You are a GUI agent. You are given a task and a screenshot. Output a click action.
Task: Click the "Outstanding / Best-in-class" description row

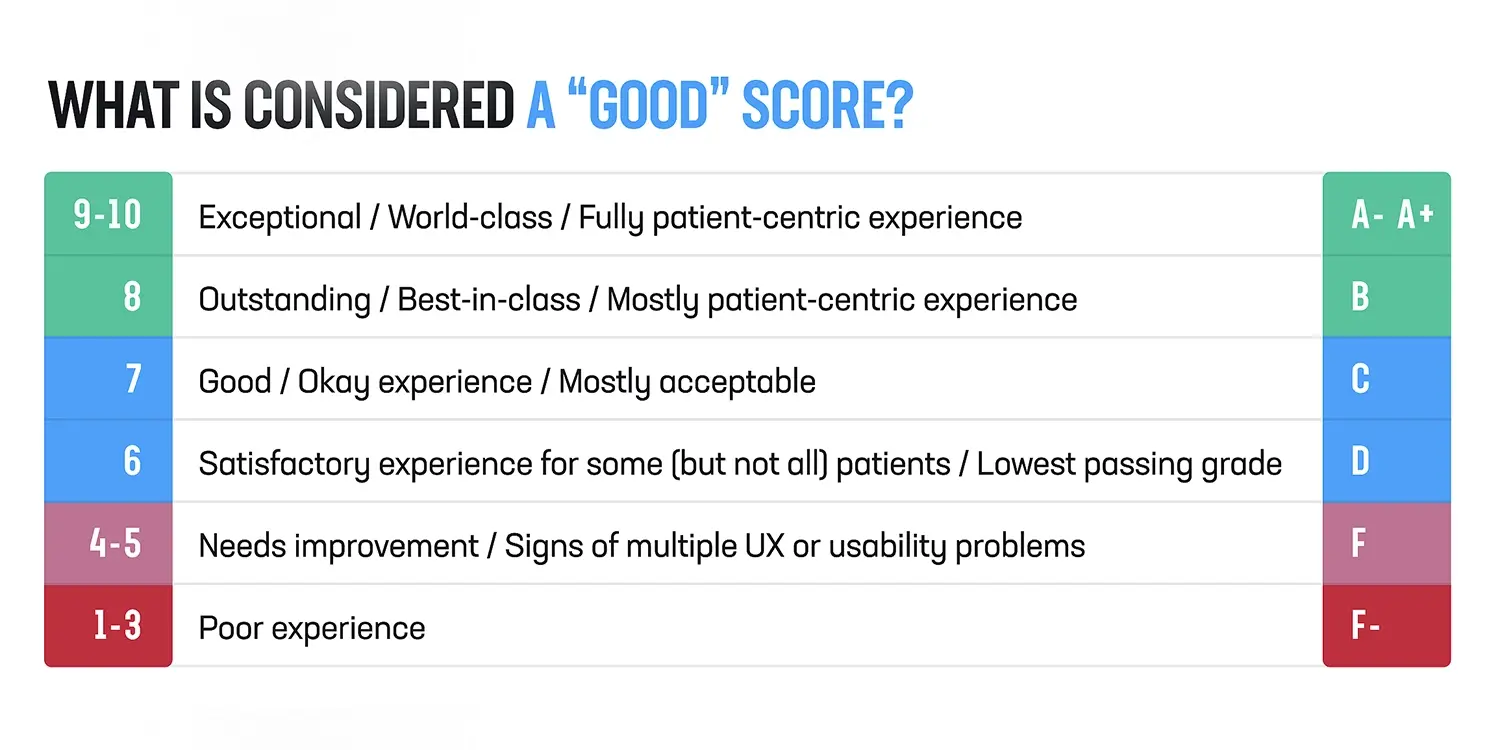tap(638, 299)
